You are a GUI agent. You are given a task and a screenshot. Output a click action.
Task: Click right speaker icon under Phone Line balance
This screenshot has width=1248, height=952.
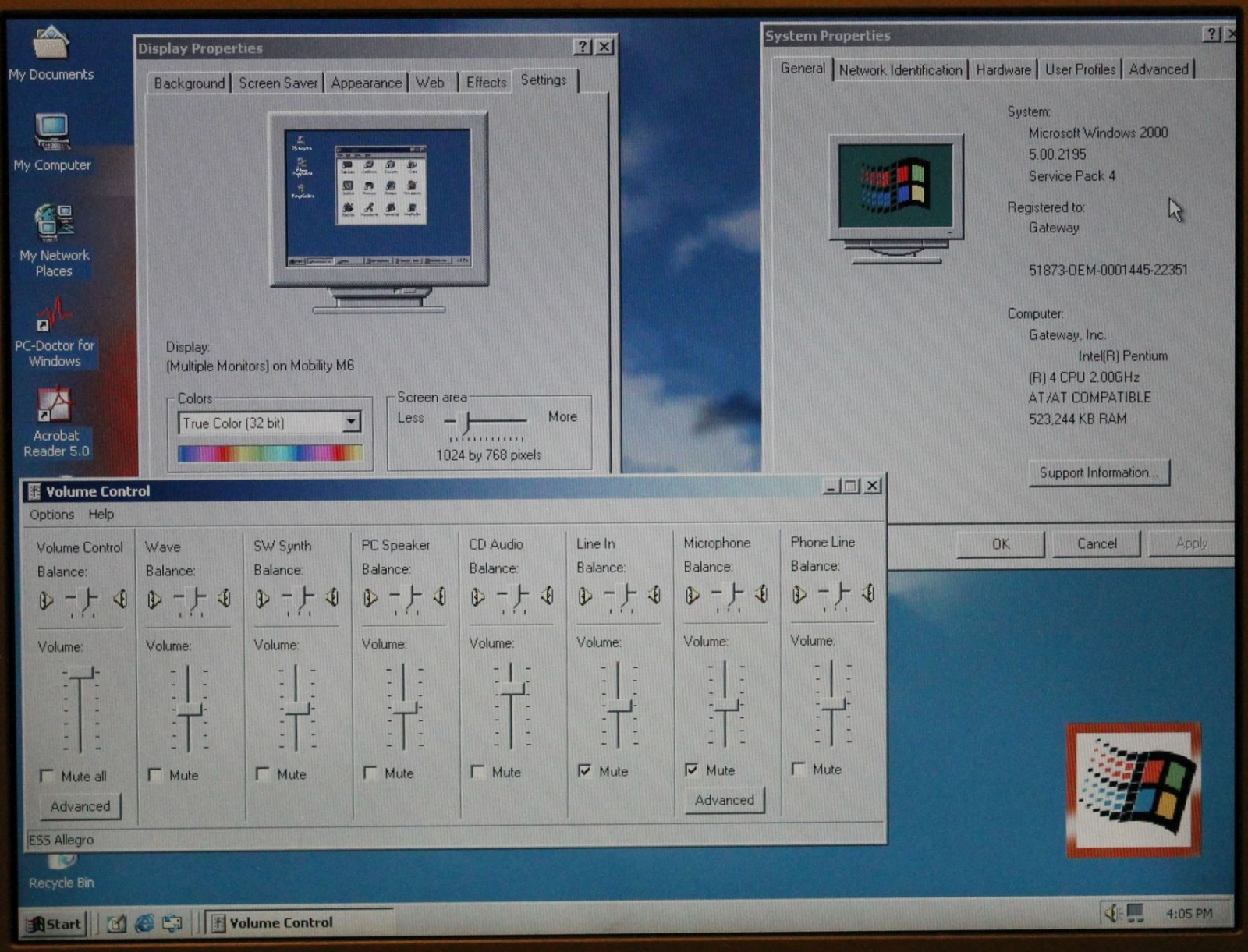point(868,593)
